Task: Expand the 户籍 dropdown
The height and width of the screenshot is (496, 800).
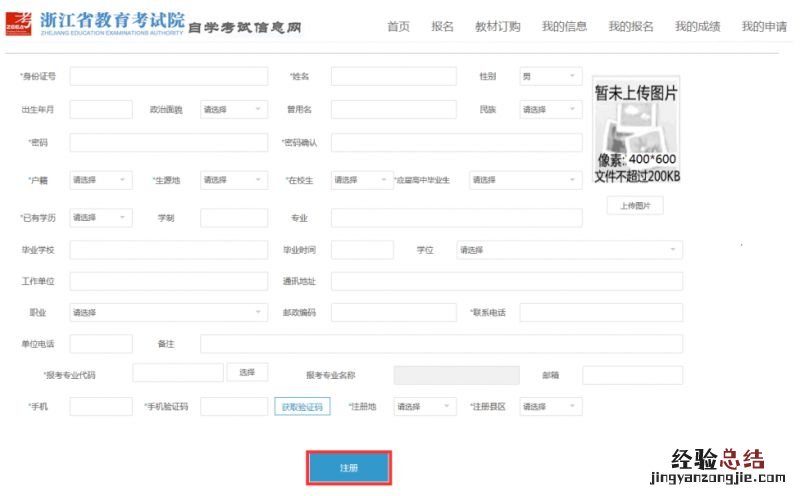Action: [100, 180]
